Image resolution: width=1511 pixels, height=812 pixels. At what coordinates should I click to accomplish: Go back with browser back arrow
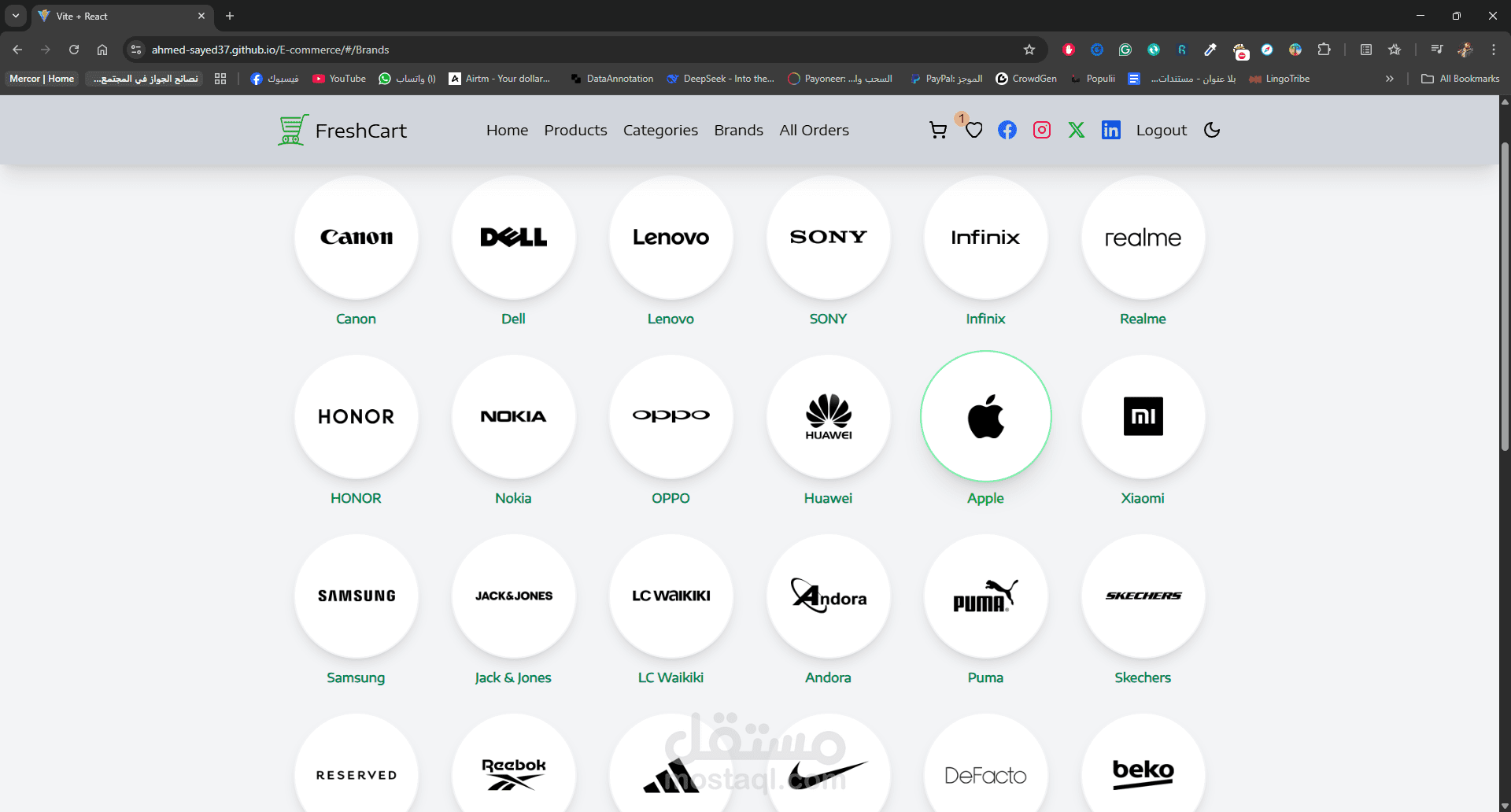17,50
